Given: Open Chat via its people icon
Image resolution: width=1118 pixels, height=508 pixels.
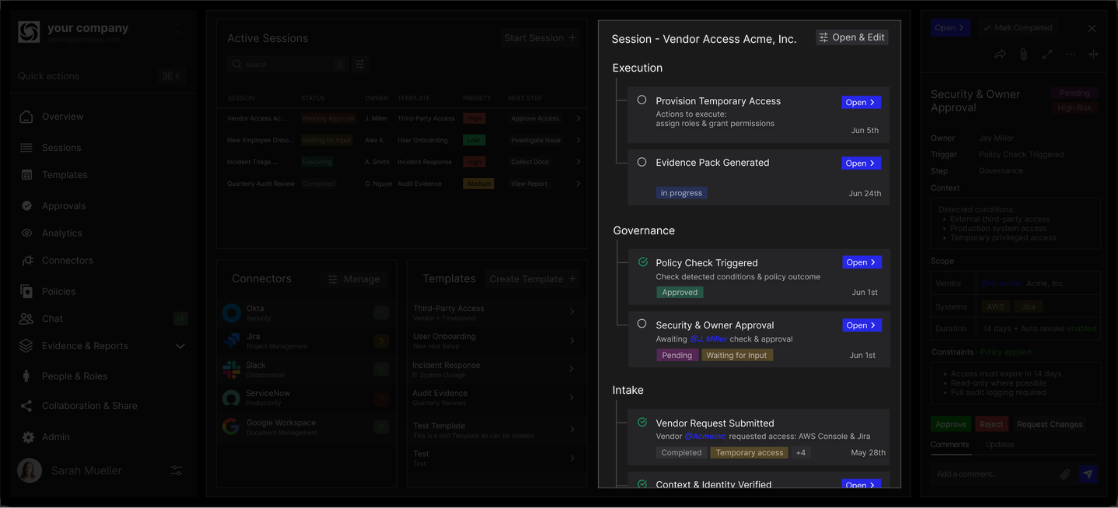Looking at the screenshot, I should pyautogui.click(x=26, y=319).
